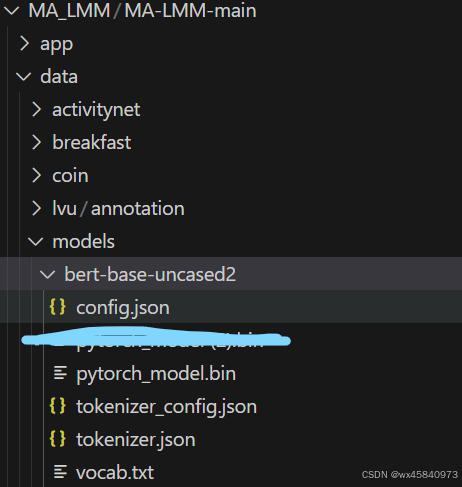Expand the activitynet folder chevron
The width and height of the screenshot is (462, 487).
(37, 110)
